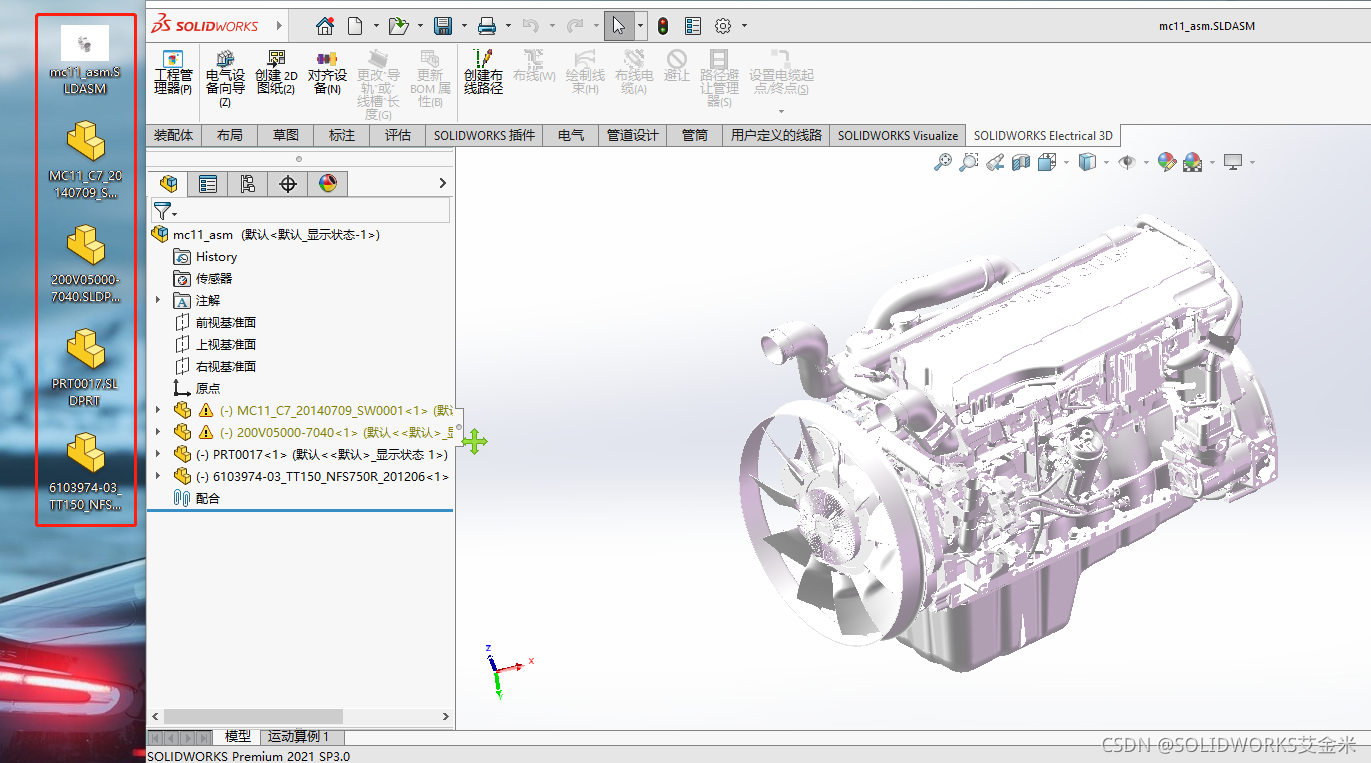1371x763 pixels.
Task: Select 对齐设备 align tool
Action: click(327, 72)
